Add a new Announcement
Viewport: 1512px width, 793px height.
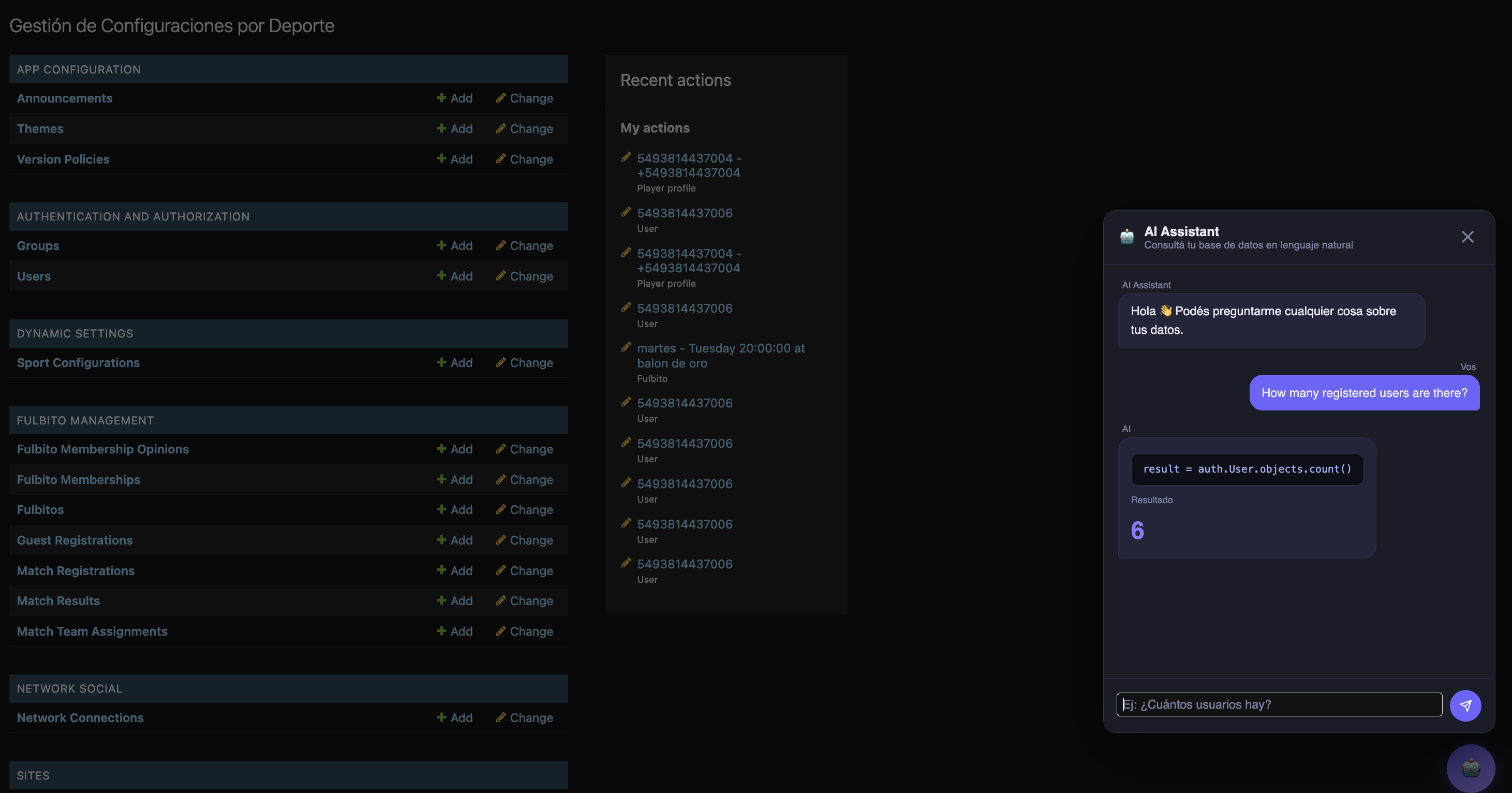455,98
